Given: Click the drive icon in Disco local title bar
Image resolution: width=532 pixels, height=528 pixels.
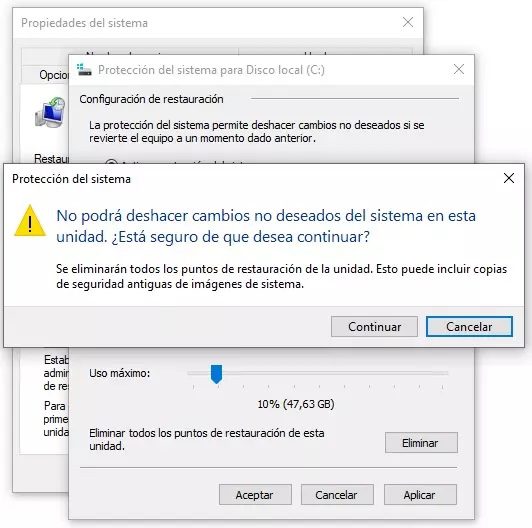Looking at the screenshot, I should [x=84, y=70].
